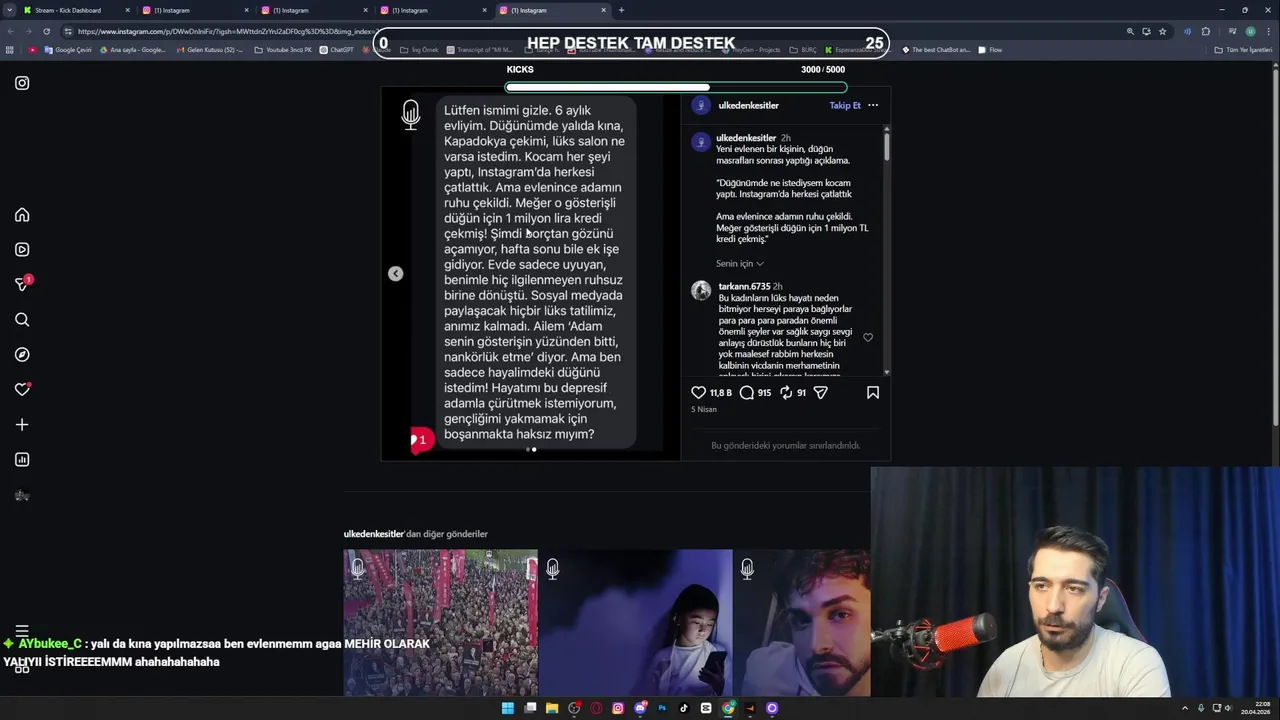Viewport: 1280px width, 720px height.
Task: Open Windows Start menu
Action: pos(507,708)
